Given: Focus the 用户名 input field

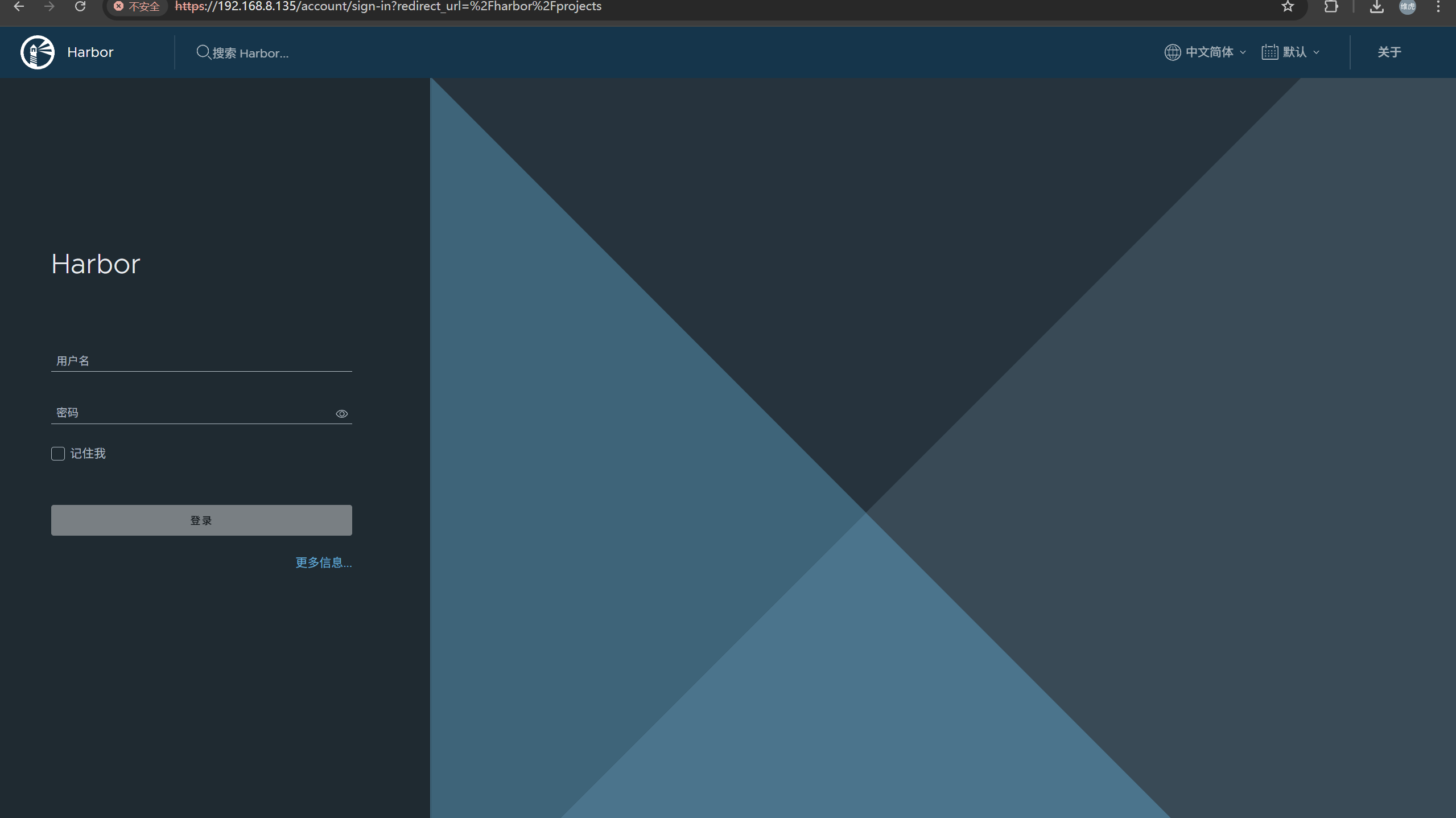Looking at the screenshot, I should [x=201, y=361].
